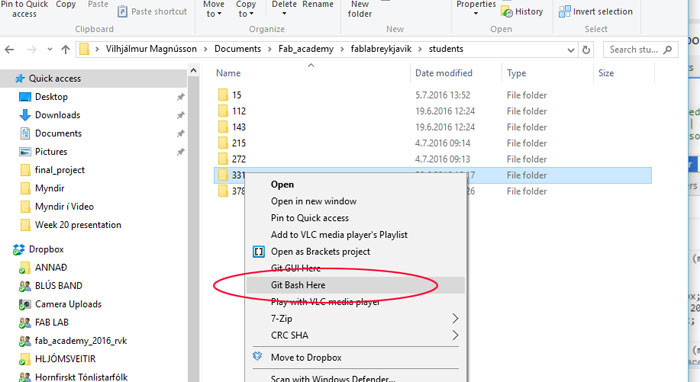Click Copy in the Clipboard group
The width and height of the screenshot is (700, 382).
coord(66,4)
